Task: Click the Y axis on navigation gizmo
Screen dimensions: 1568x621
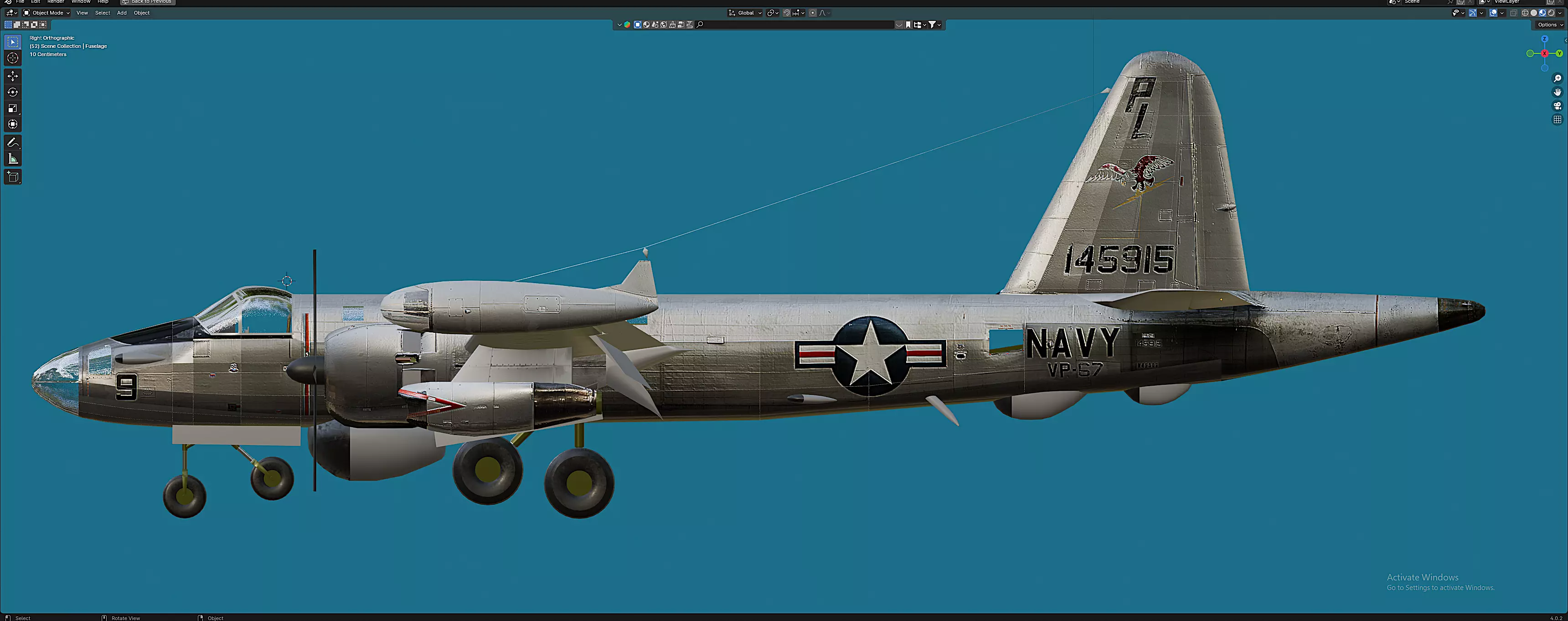Action: 1559,54
